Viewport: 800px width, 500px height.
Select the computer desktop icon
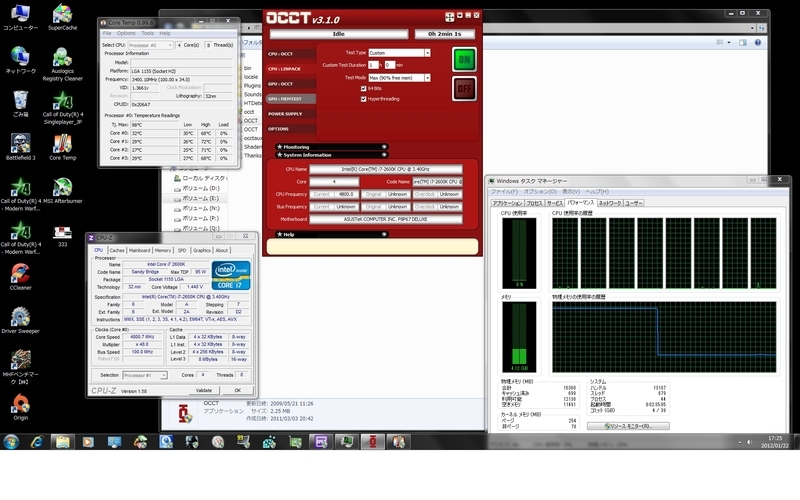[20, 17]
